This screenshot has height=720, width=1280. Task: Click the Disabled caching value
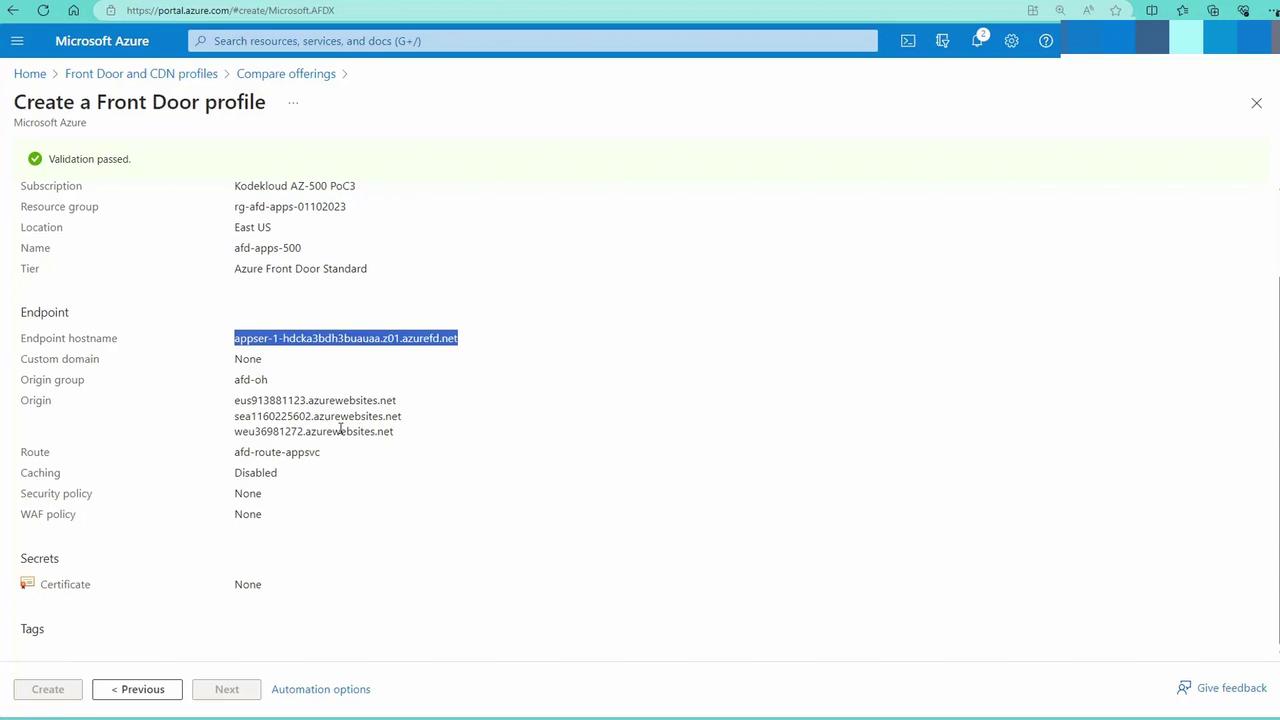[x=256, y=473]
